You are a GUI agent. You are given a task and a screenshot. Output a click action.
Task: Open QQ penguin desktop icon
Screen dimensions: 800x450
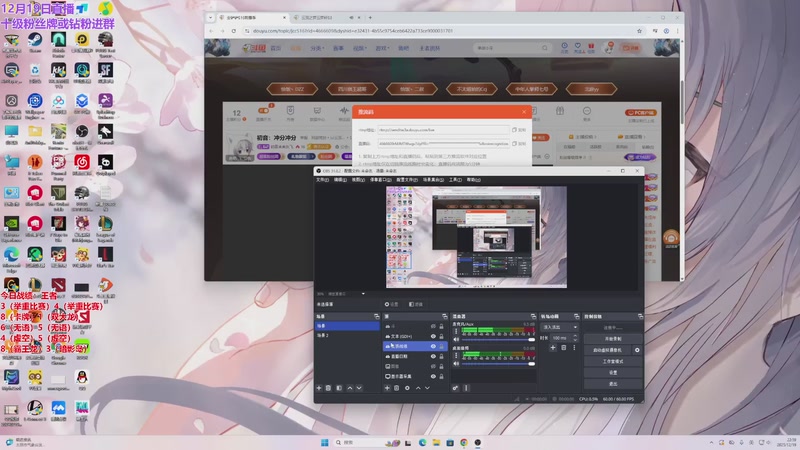coord(82,379)
